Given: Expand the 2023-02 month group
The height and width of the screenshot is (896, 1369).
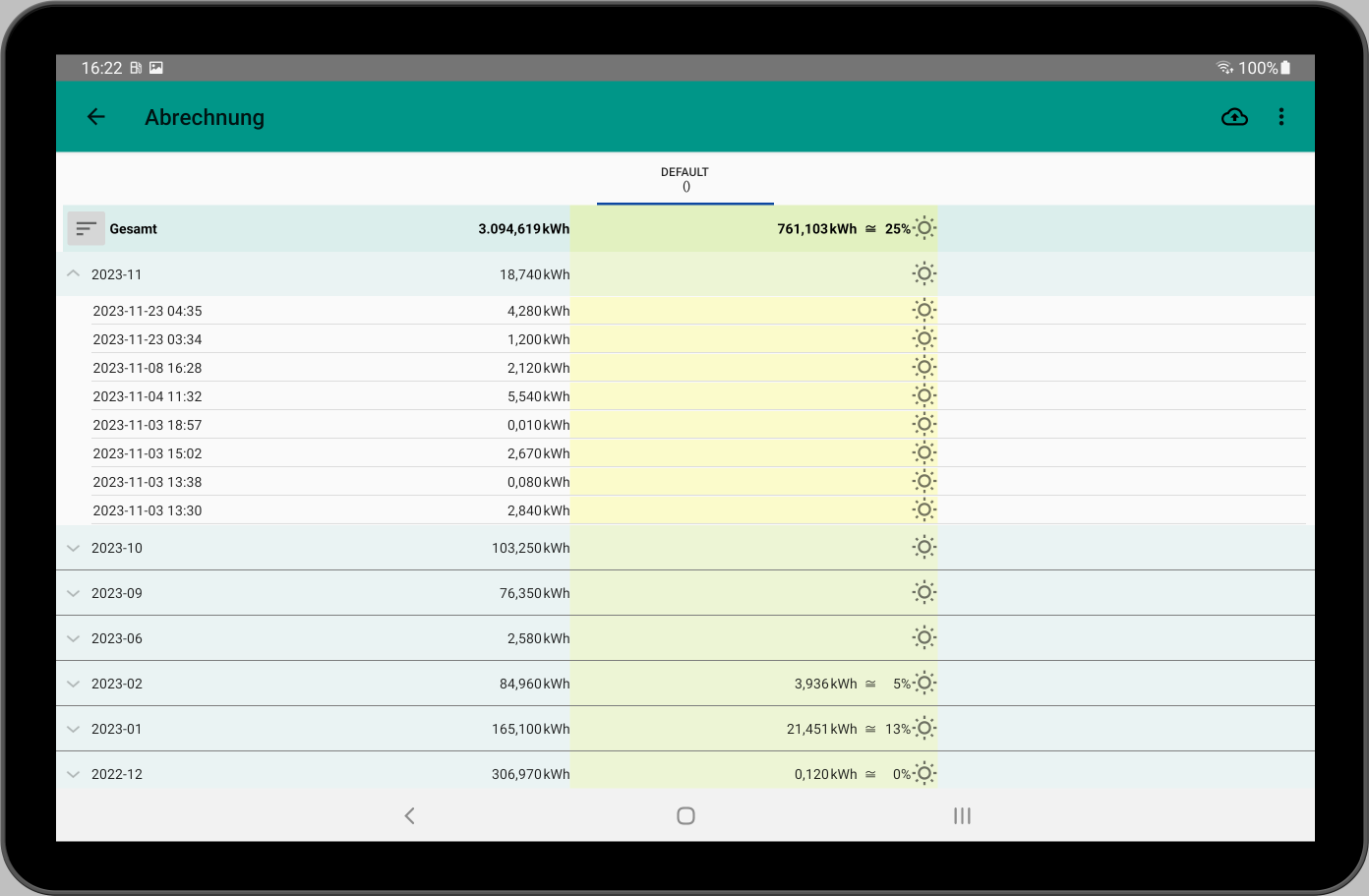Looking at the screenshot, I should pyautogui.click(x=74, y=684).
